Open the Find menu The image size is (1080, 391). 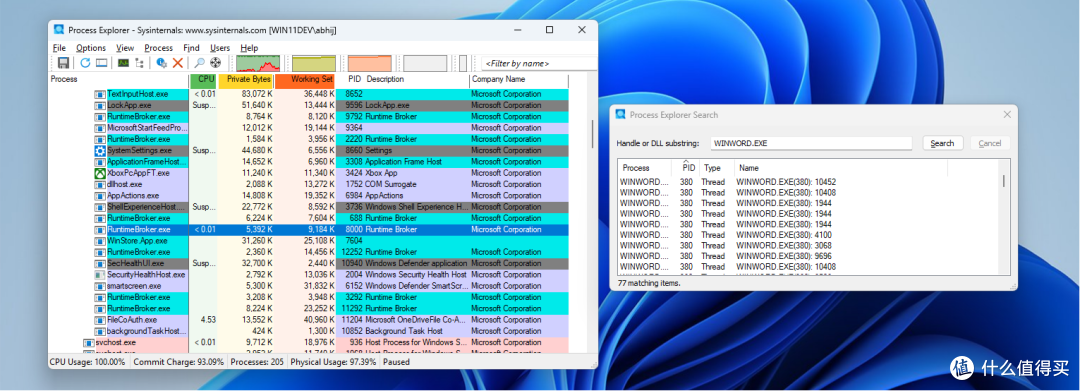pyautogui.click(x=191, y=48)
